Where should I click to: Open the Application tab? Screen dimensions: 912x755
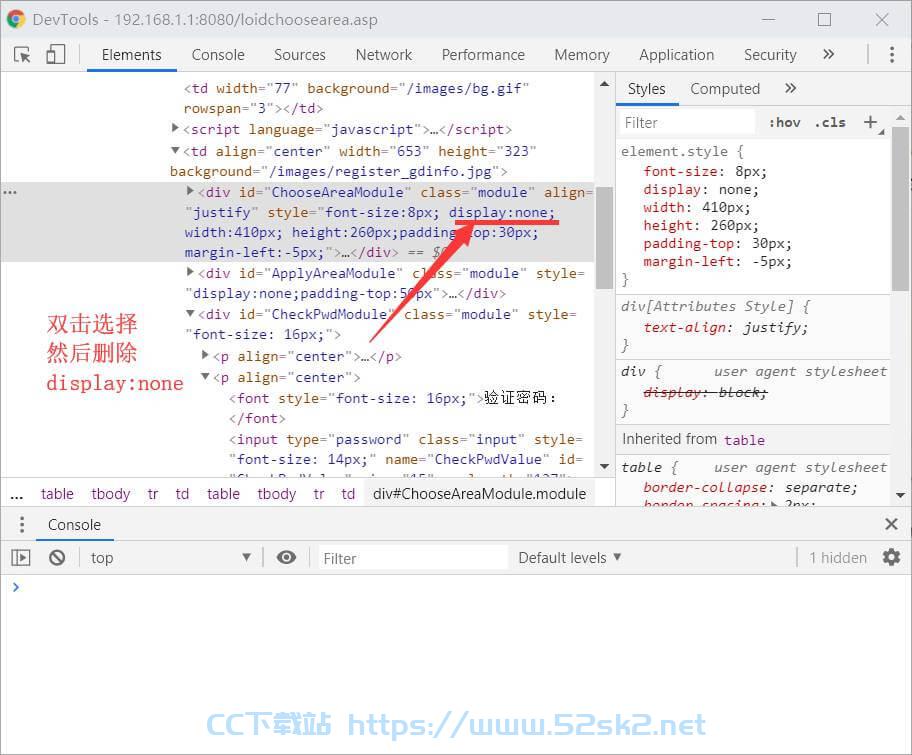coord(676,55)
